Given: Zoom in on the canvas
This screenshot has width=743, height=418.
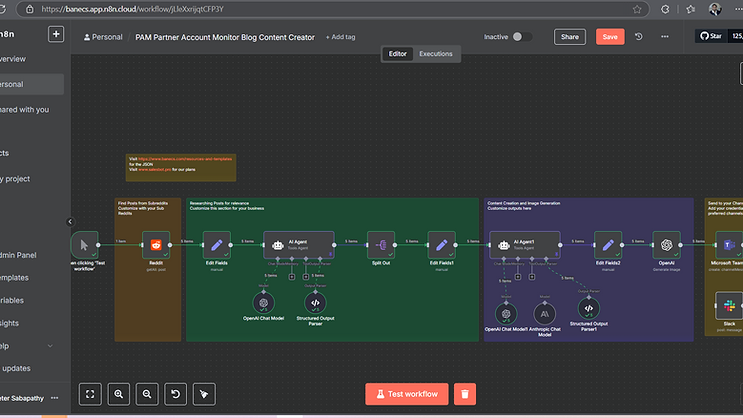Looking at the screenshot, I should (118, 394).
